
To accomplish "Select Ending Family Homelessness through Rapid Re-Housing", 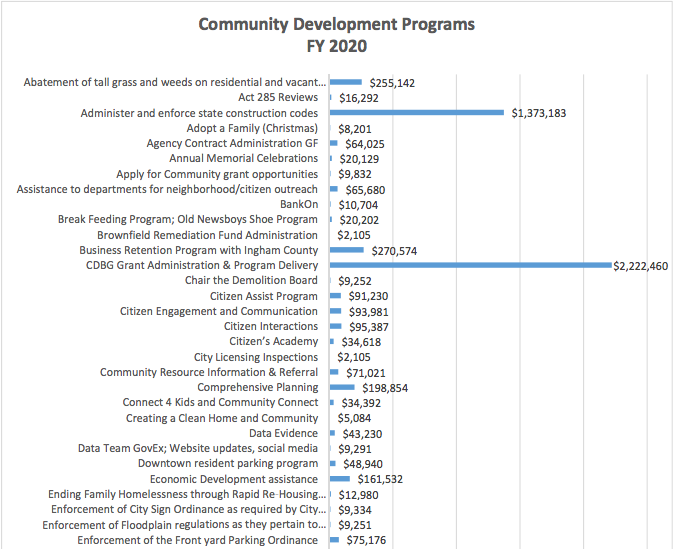I will [187, 494].
